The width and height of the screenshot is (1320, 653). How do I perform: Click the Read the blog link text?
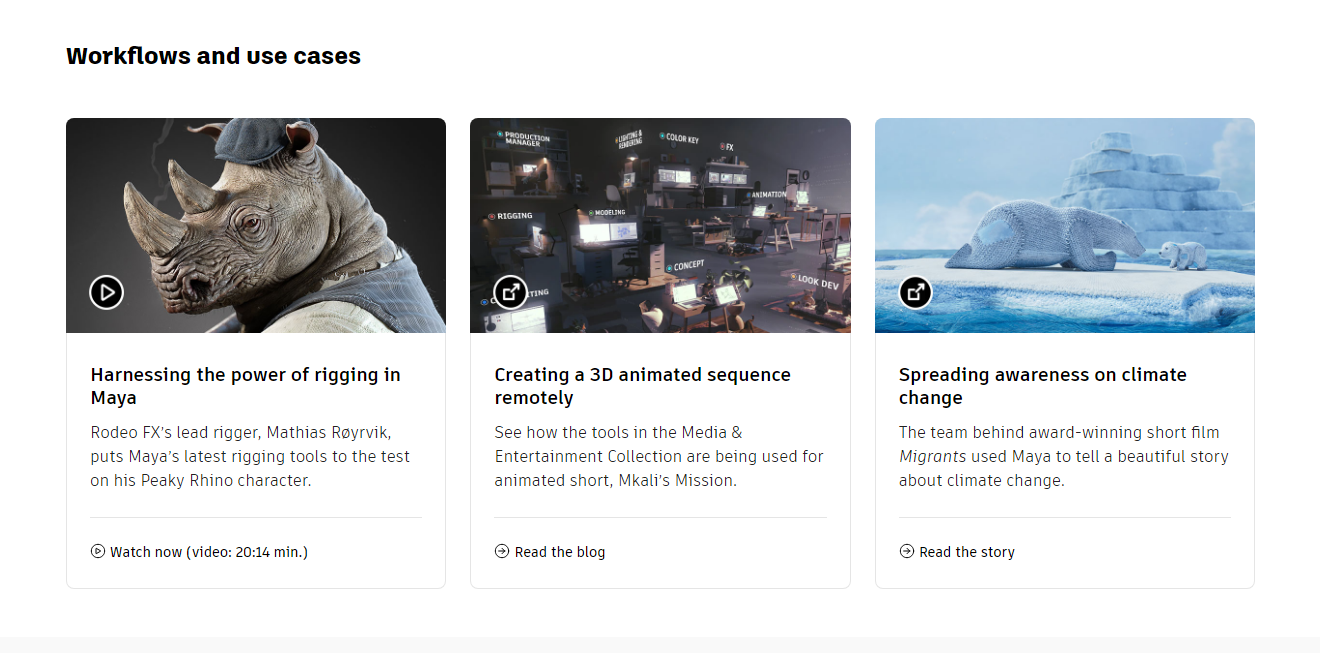560,552
